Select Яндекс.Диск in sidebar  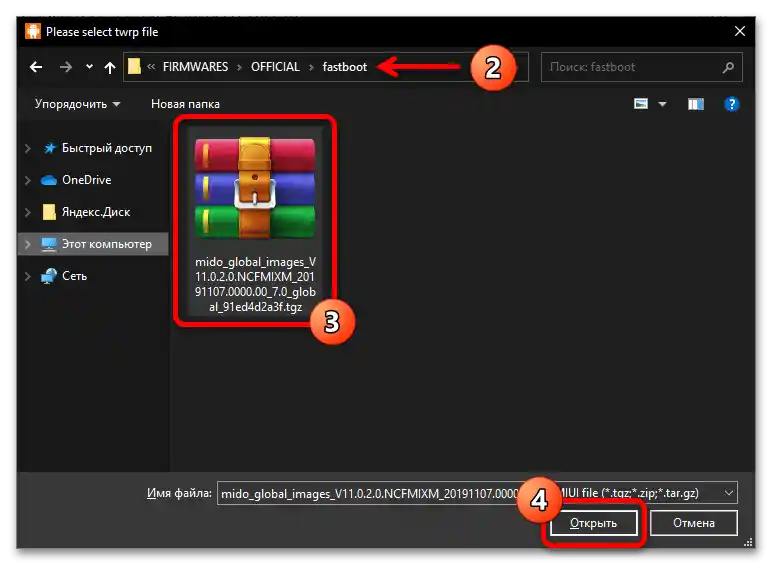click(96, 212)
